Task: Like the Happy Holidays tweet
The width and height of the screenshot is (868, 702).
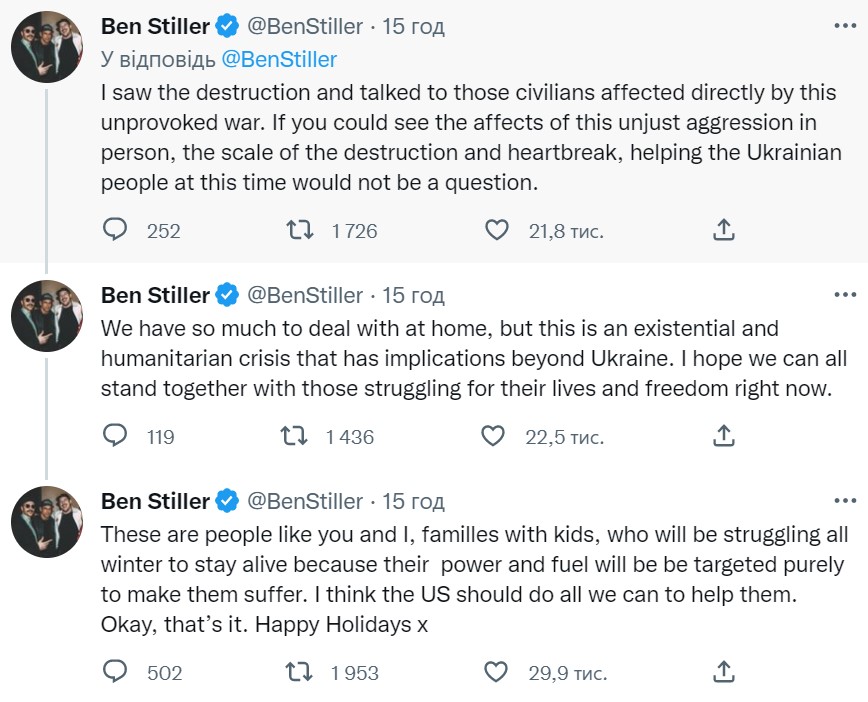Action: click(496, 672)
